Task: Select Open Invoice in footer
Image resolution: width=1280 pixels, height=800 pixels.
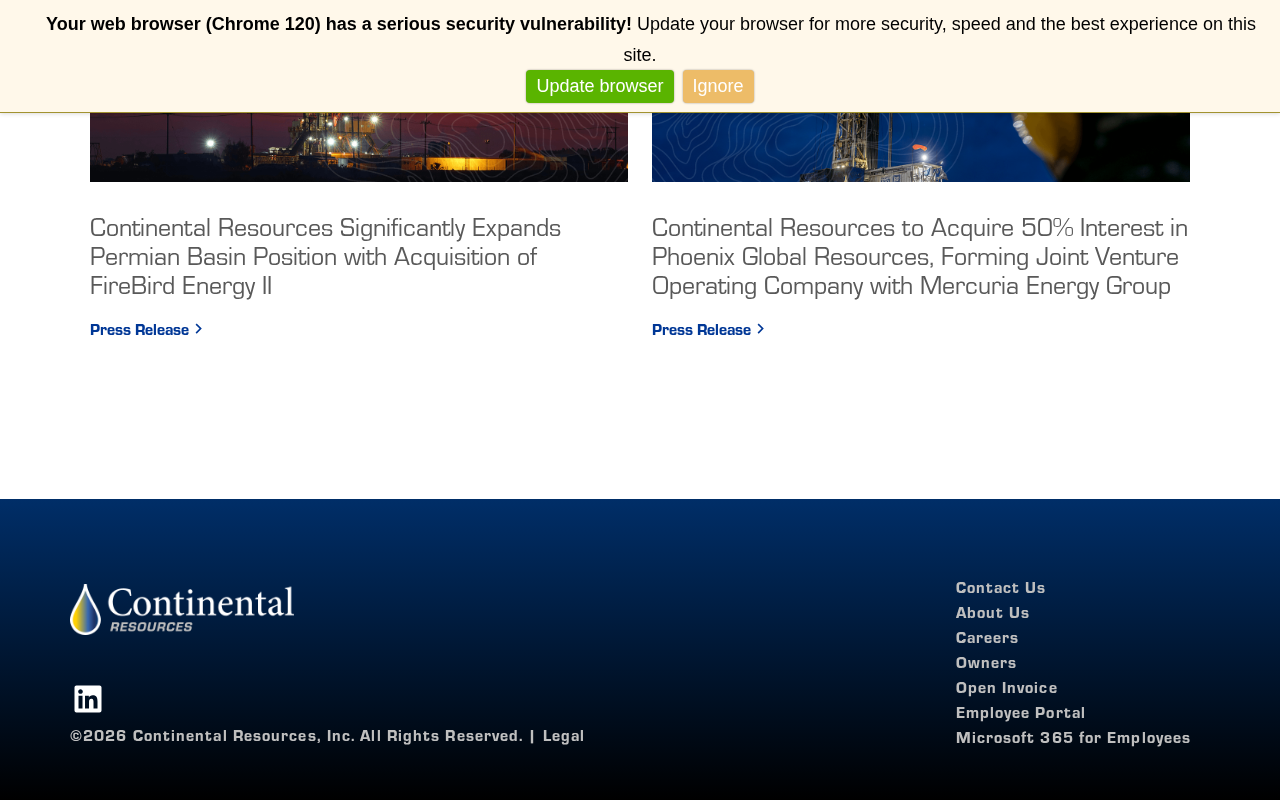Action: [x=1006, y=688]
